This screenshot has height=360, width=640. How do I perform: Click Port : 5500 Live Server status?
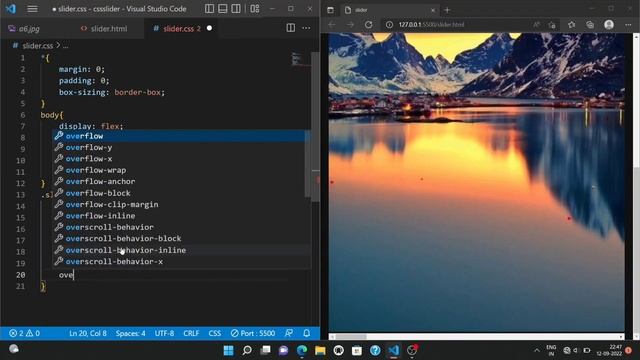[253, 333]
